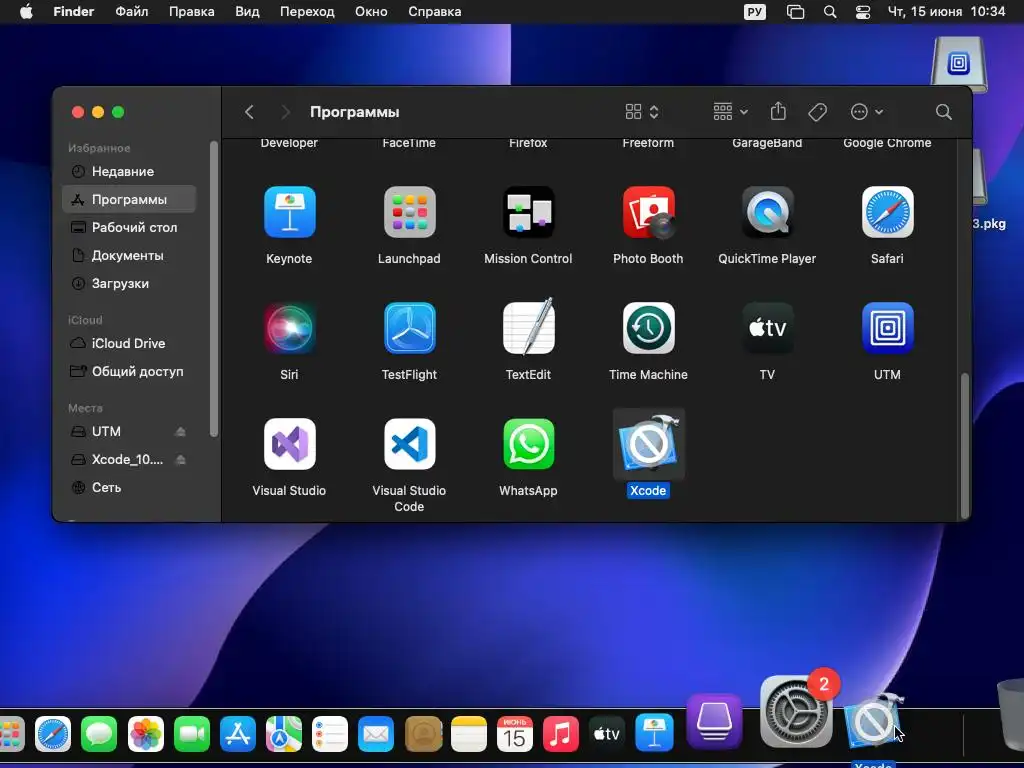Select the QuickTime Player app icon
The height and width of the screenshot is (768, 1024).
click(767, 212)
